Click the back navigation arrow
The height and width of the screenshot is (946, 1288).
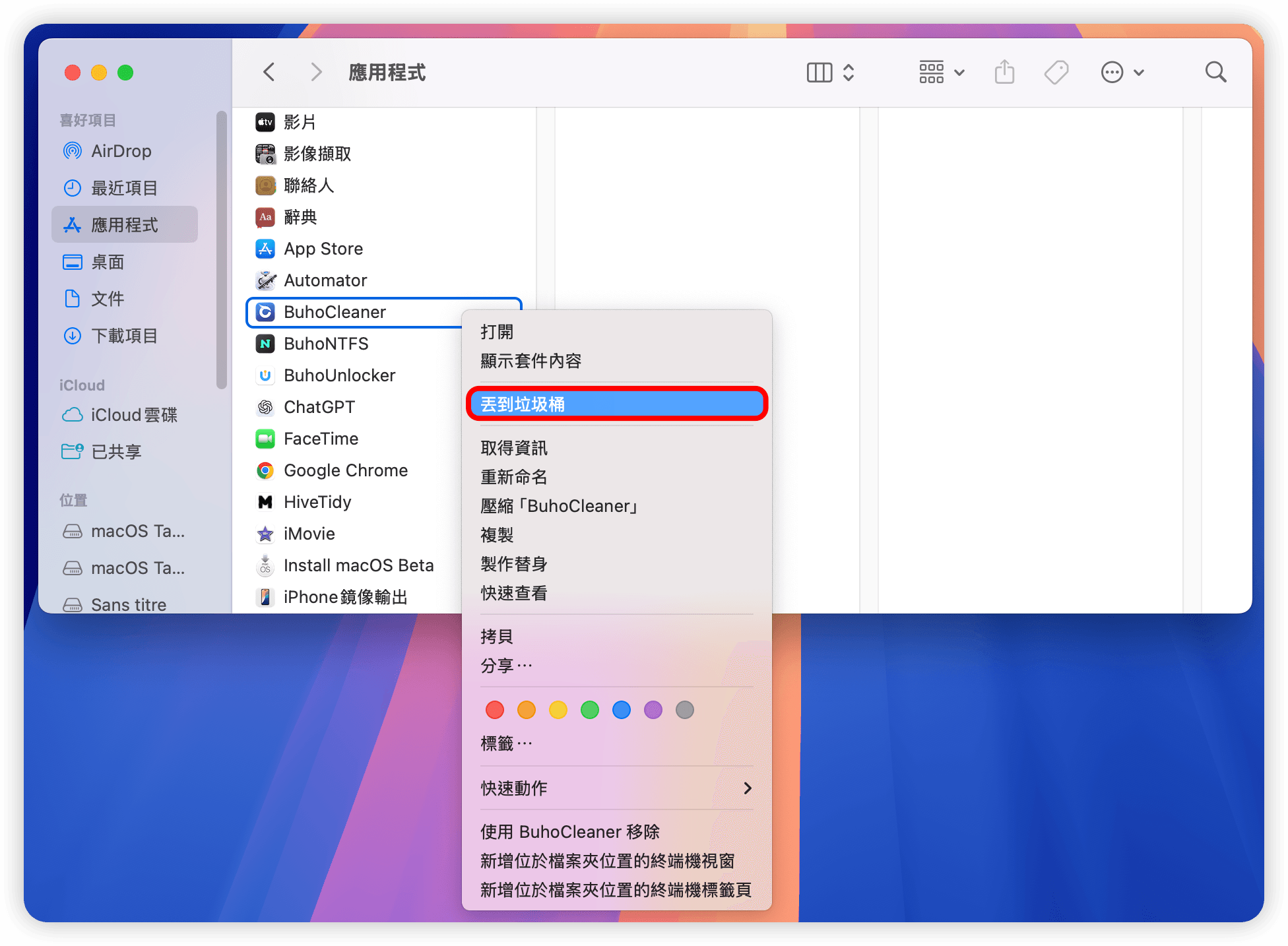click(x=269, y=72)
